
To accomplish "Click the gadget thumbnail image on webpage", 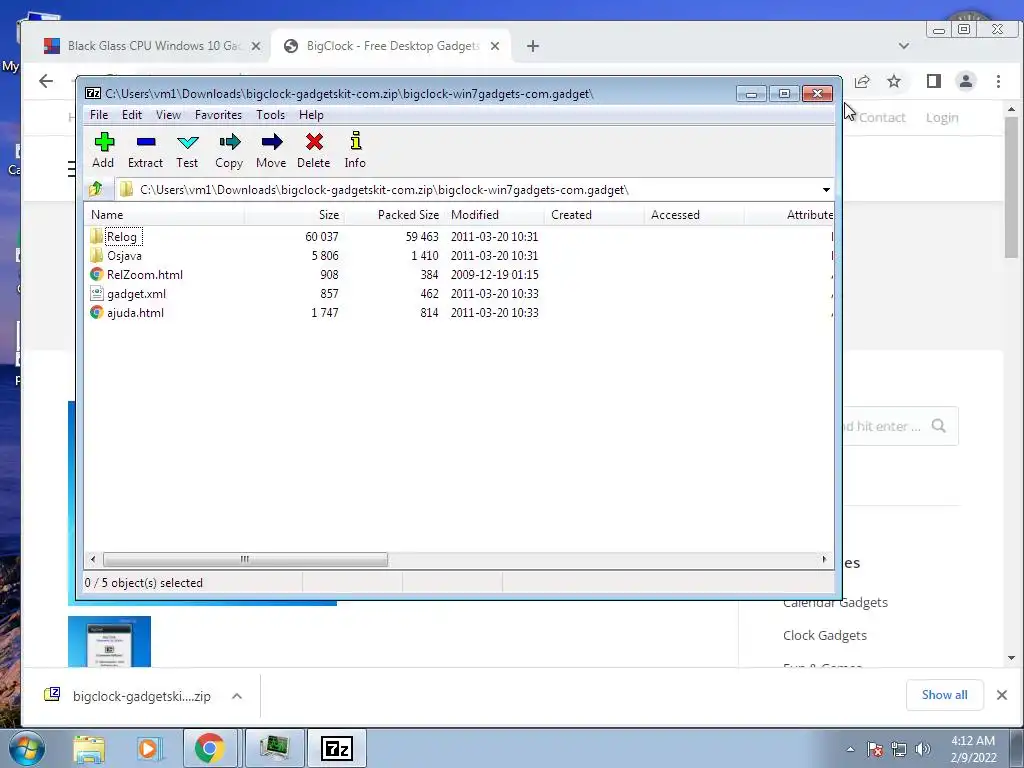I will click(109, 641).
